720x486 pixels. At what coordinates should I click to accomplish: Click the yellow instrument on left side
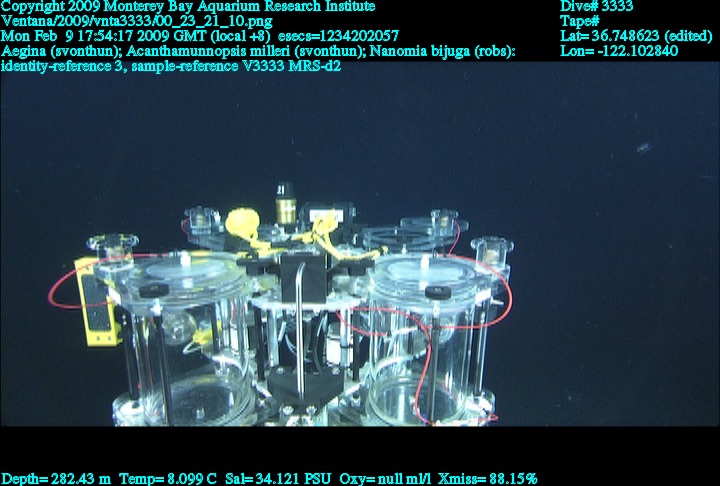pos(98,299)
